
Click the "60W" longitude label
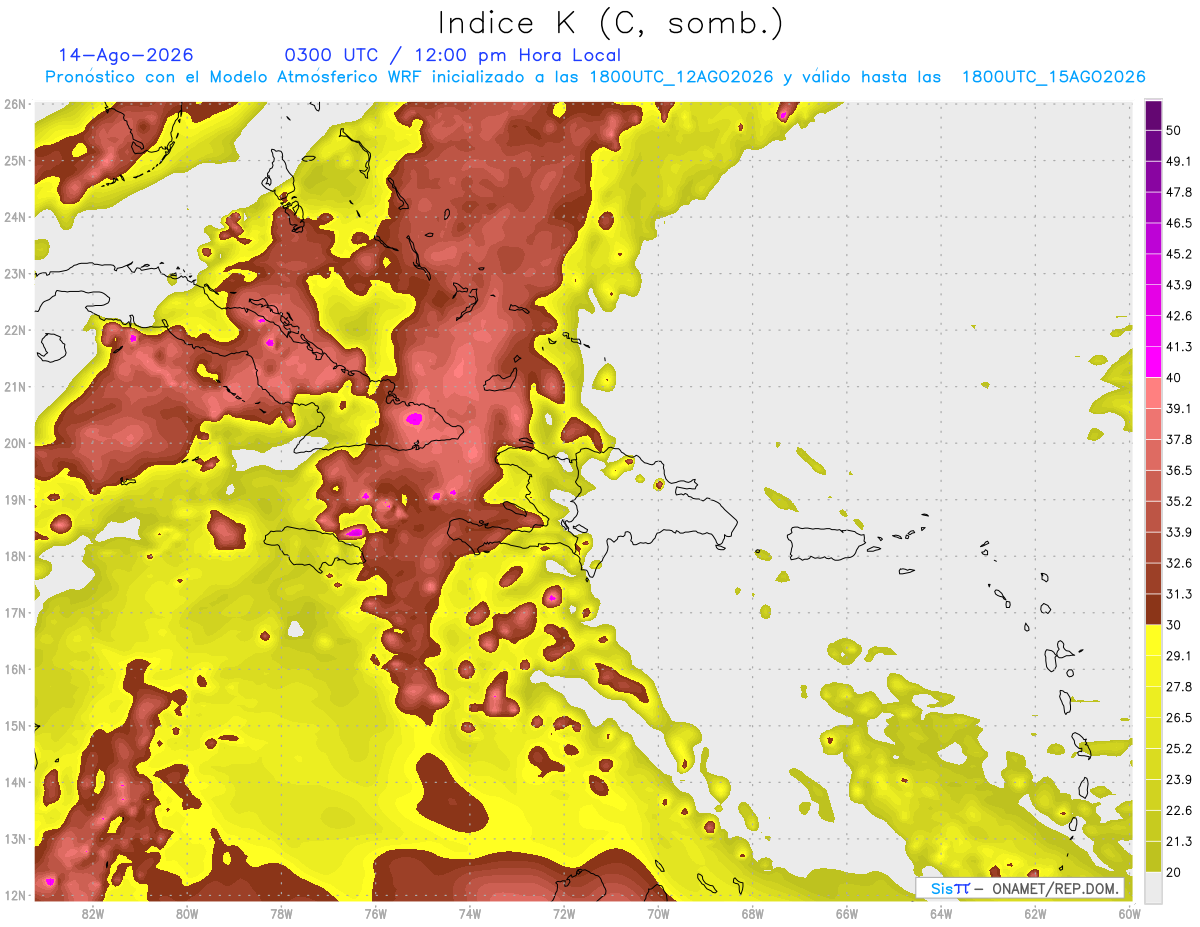(x=1128, y=914)
